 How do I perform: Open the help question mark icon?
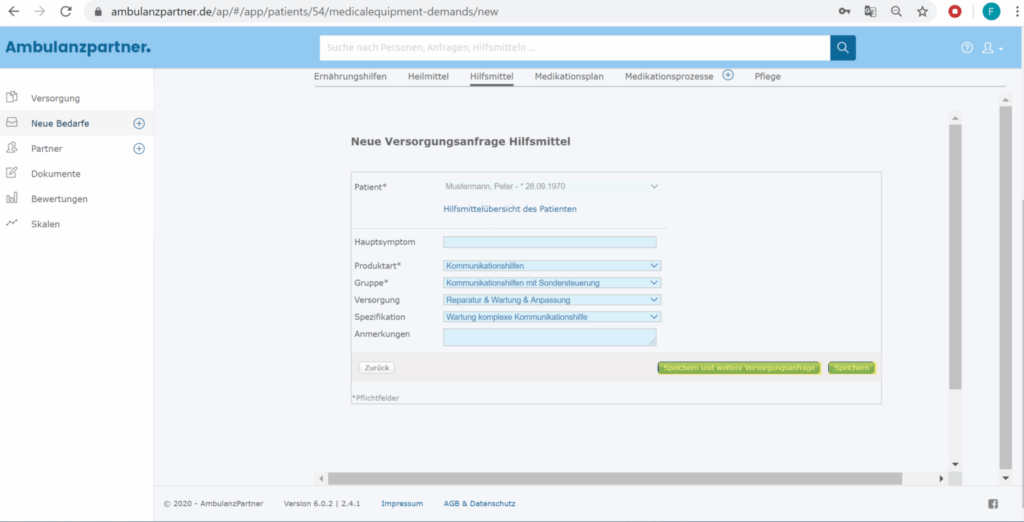point(967,48)
